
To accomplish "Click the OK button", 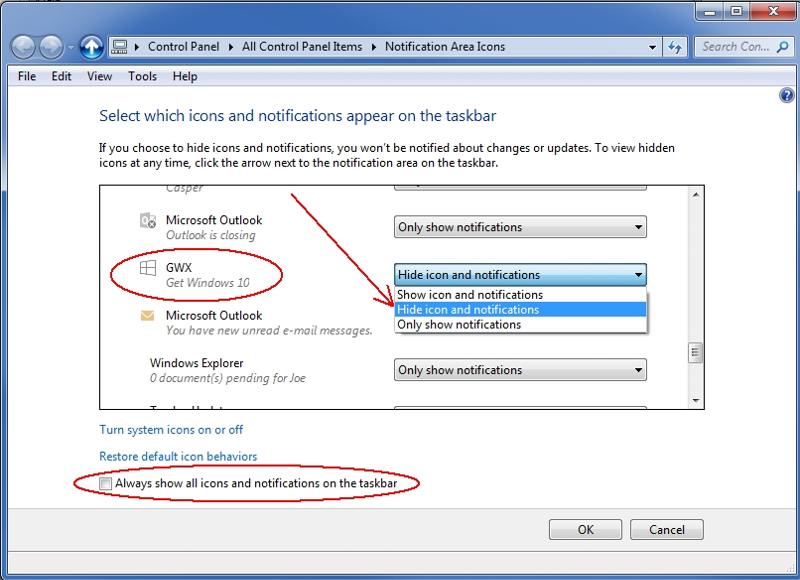I will pyautogui.click(x=585, y=529).
